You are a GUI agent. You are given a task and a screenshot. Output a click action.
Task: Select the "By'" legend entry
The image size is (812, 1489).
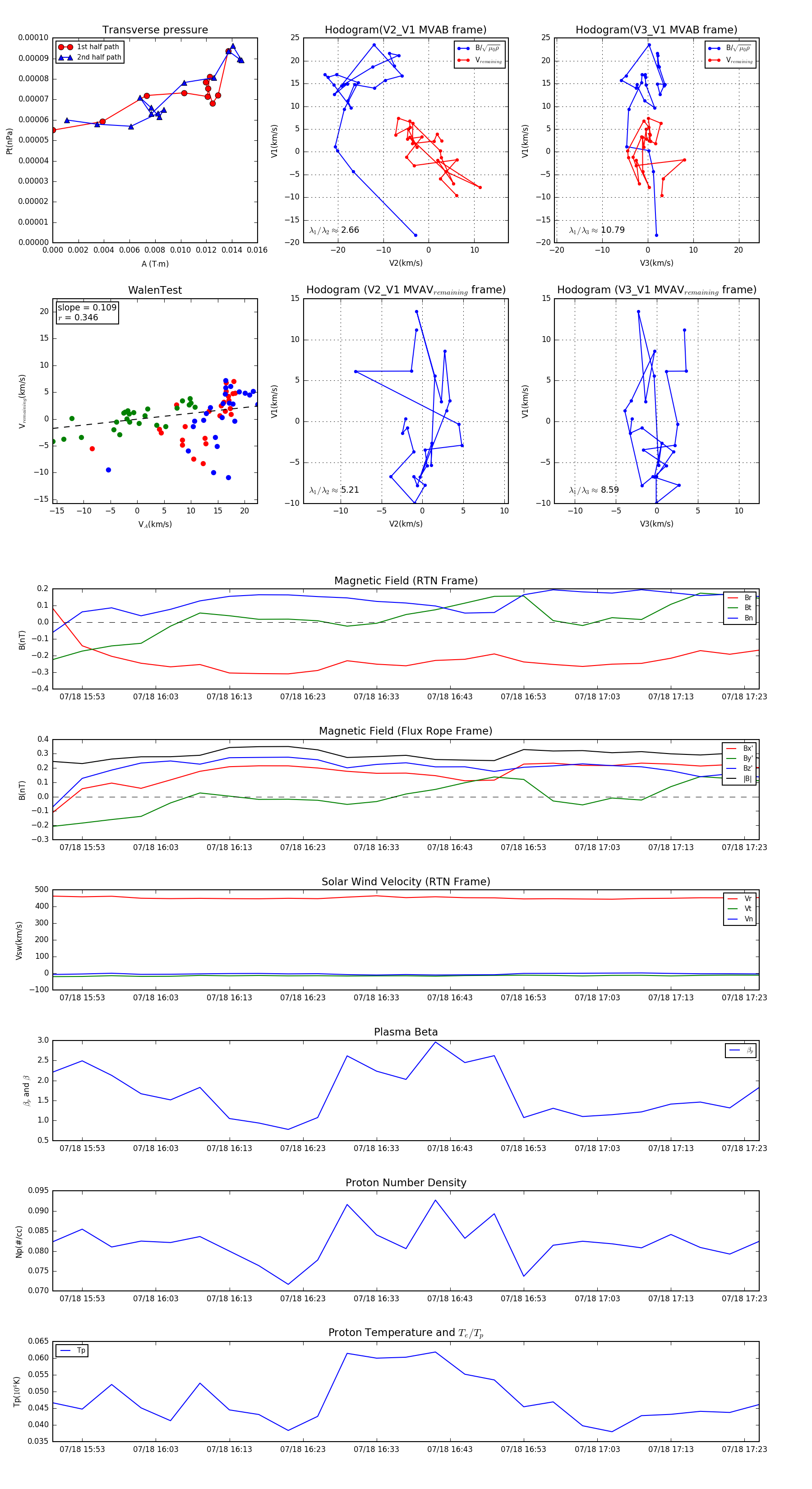pyautogui.click(x=740, y=758)
